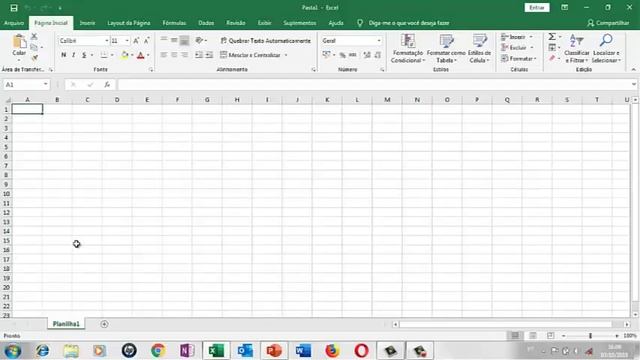640x360 pixels.
Task: Click the Clear eraser icon
Action: click(552, 58)
